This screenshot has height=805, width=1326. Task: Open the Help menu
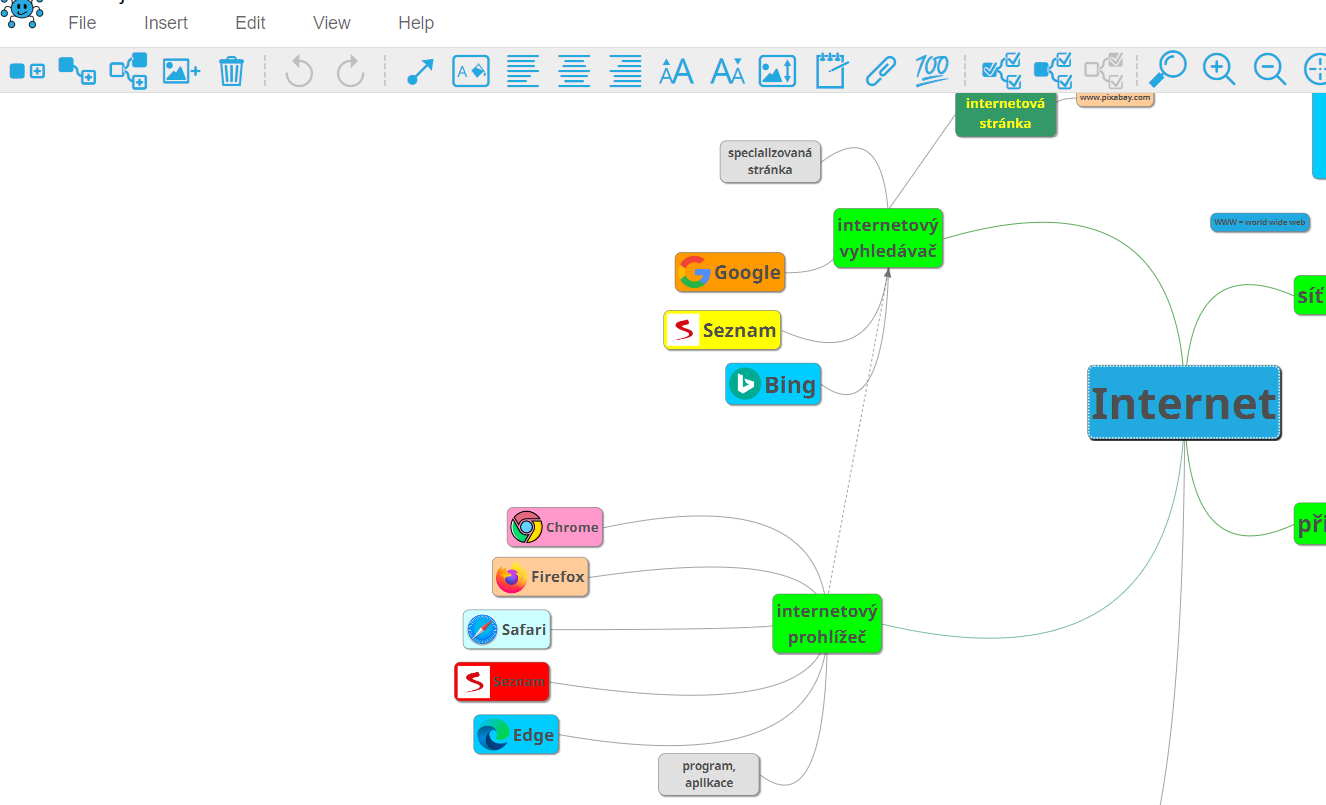pos(416,23)
